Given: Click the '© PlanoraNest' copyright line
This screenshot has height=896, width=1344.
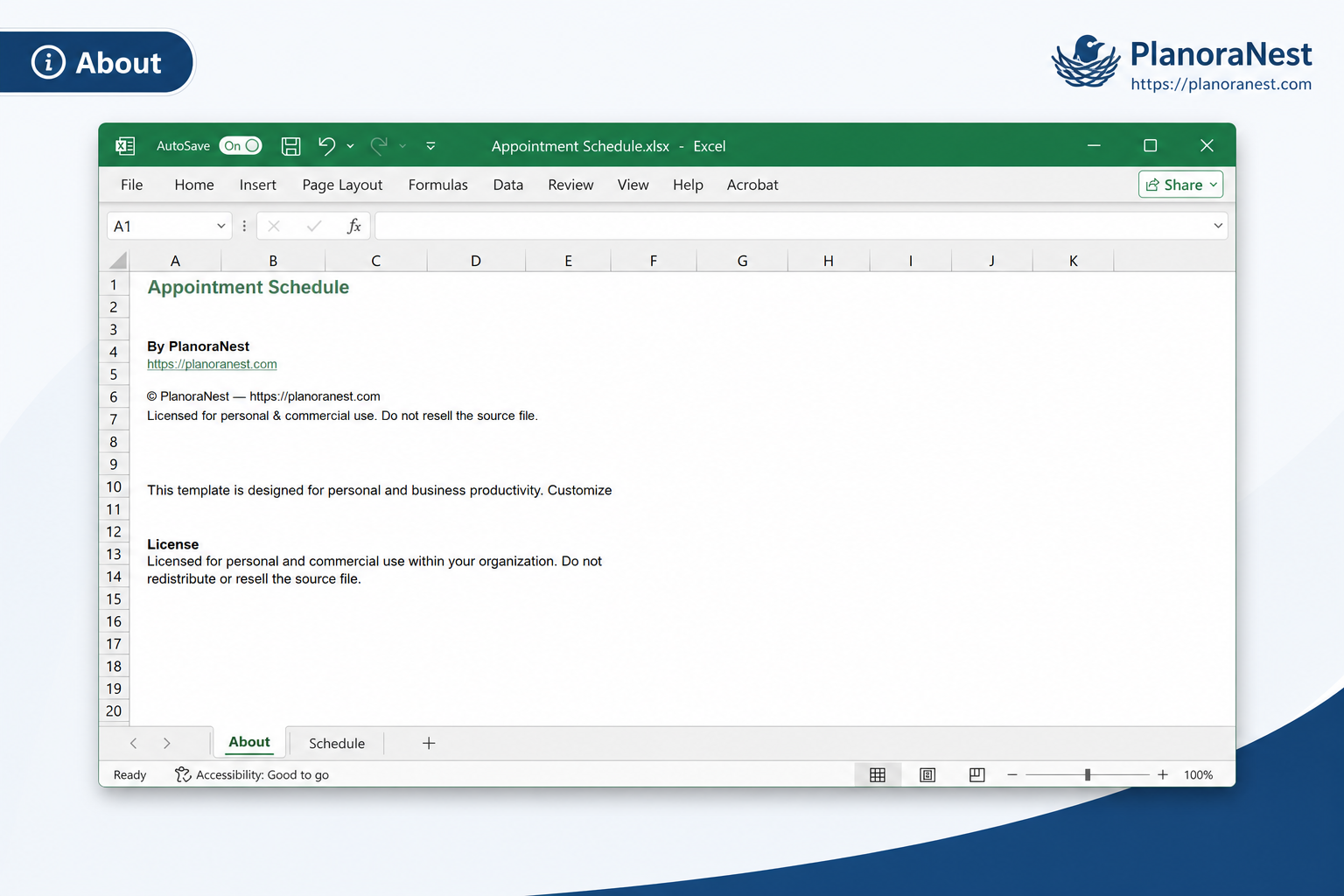Looking at the screenshot, I should pyautogui.click(x=263, y=396).
